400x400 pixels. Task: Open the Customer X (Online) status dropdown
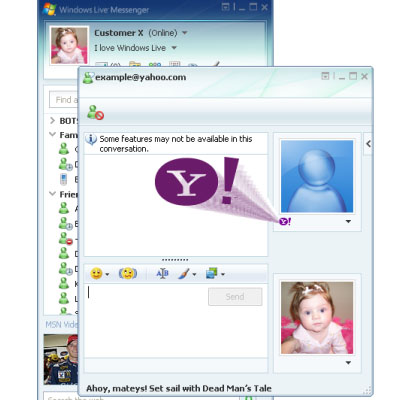[x=185, y=33]
